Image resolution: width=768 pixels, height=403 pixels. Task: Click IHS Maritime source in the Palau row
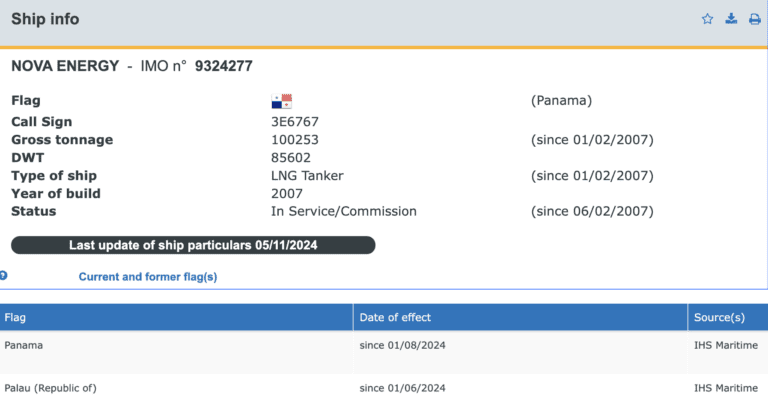click(x=726, y=387)
